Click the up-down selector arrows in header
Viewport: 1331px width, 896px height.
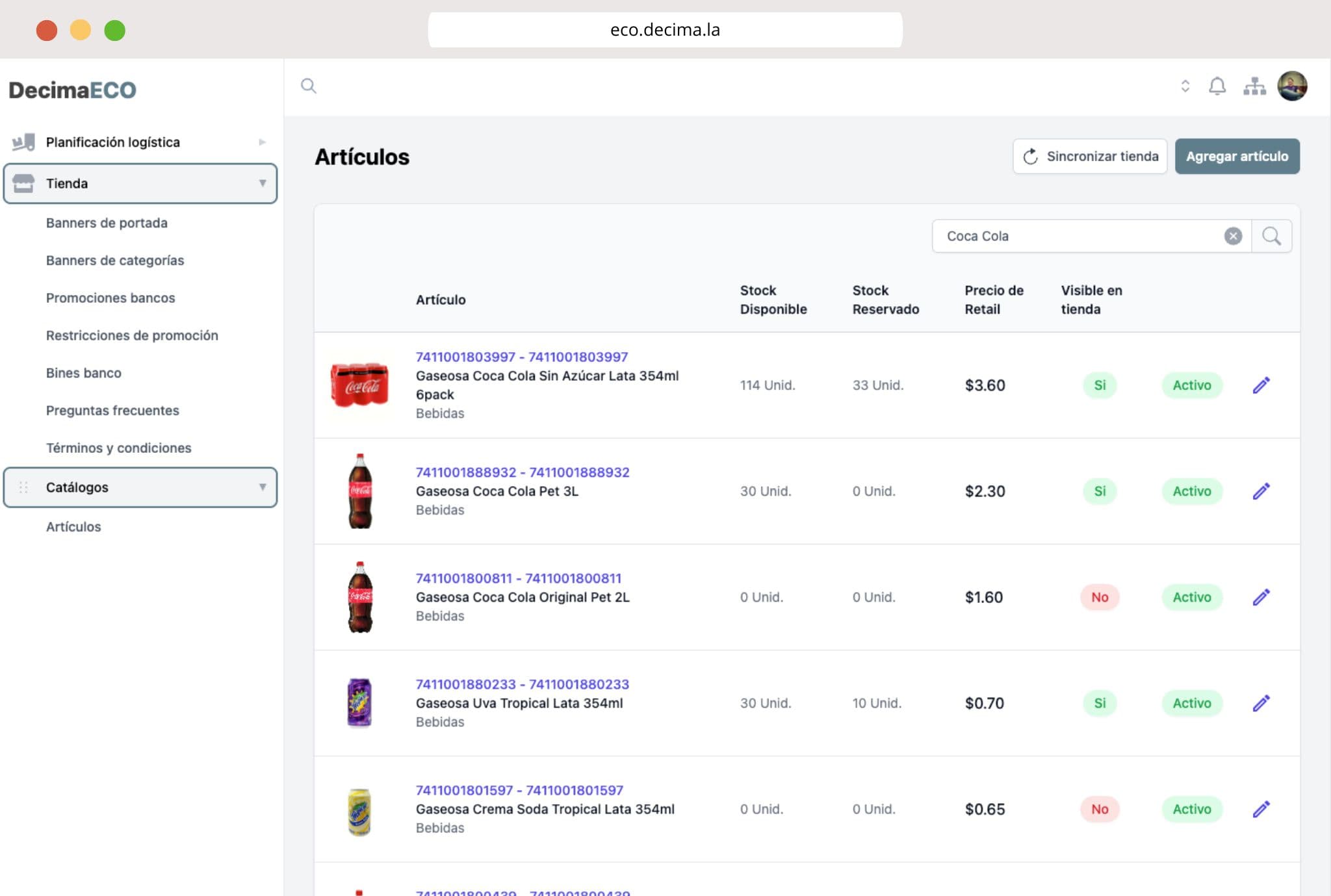pos(1185,86)
